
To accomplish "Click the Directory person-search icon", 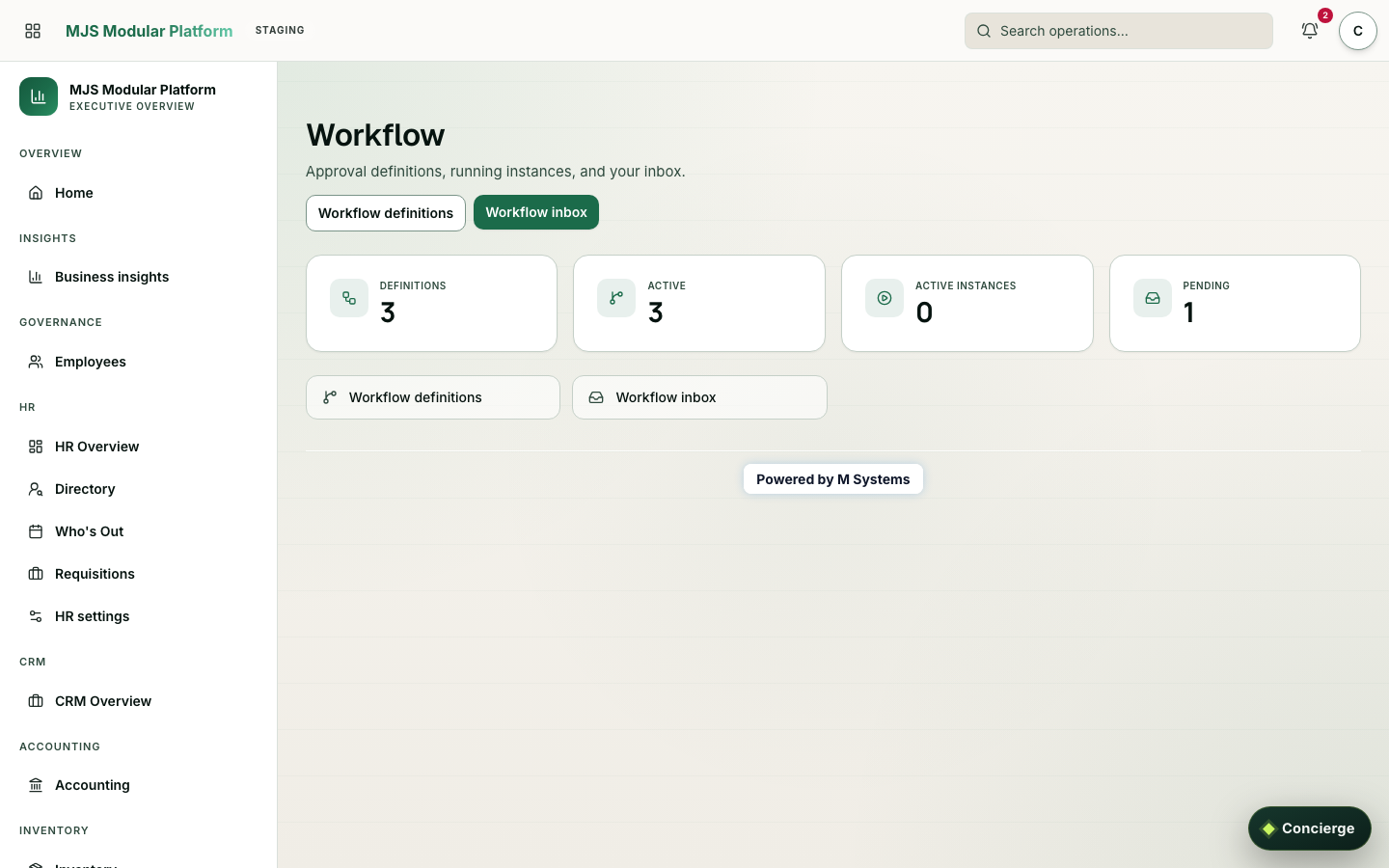I will click(36, 489).
